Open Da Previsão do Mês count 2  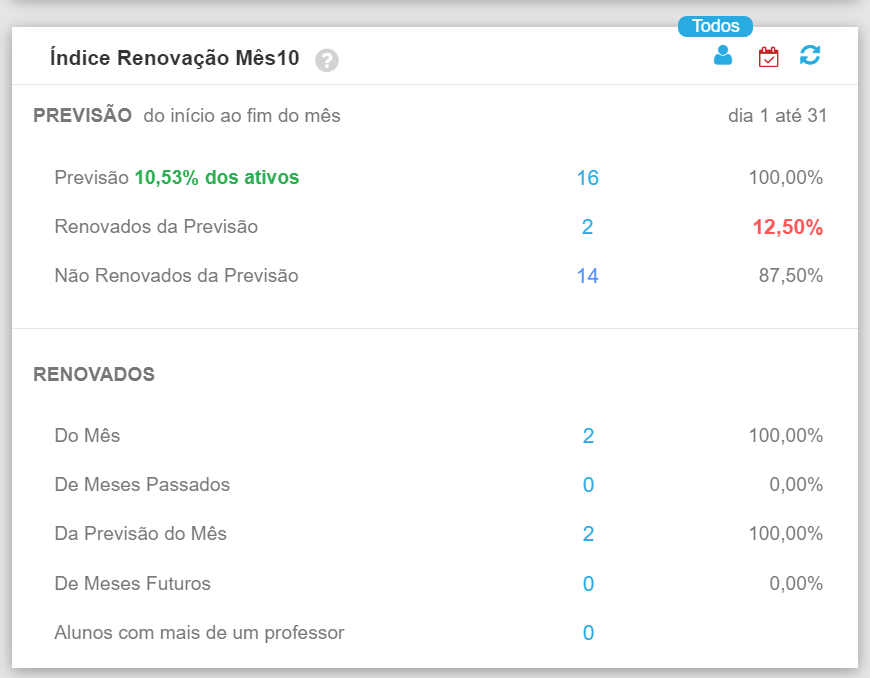coord(588,534)
